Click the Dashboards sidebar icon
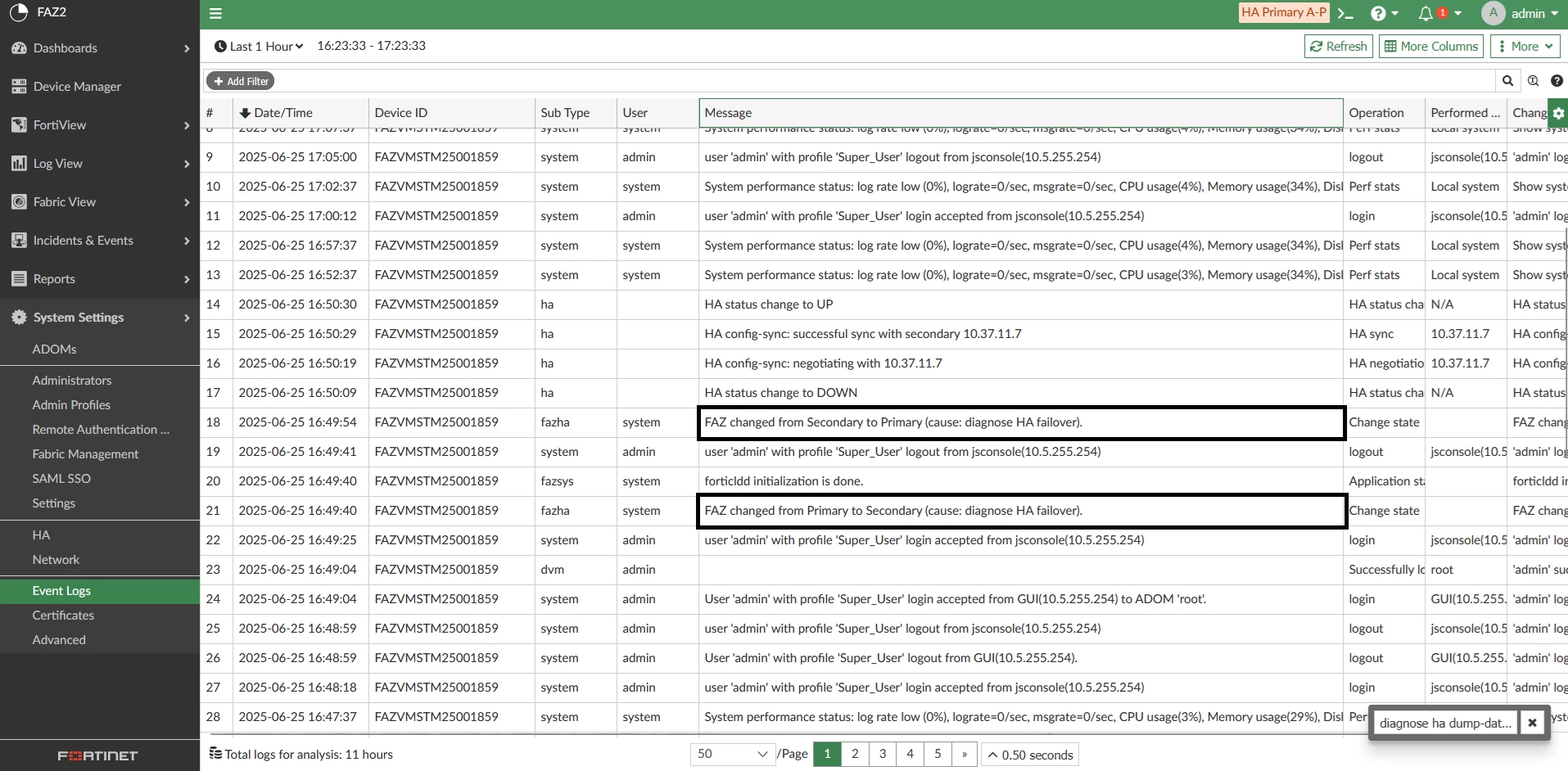This screenshot has height=771, width=1568. 19,48
